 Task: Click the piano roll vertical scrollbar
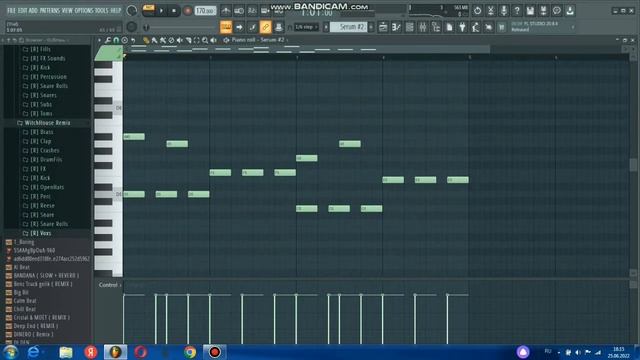point(633,165)
